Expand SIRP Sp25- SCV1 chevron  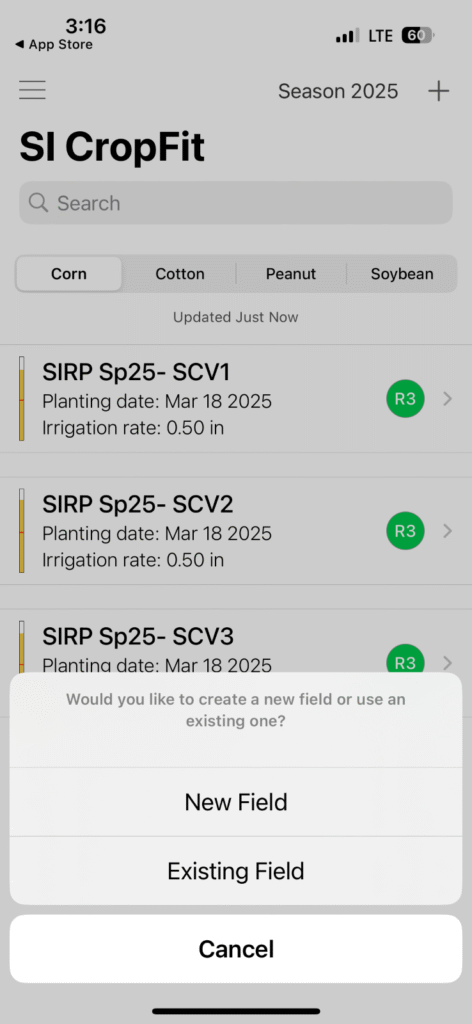point(447,398)
